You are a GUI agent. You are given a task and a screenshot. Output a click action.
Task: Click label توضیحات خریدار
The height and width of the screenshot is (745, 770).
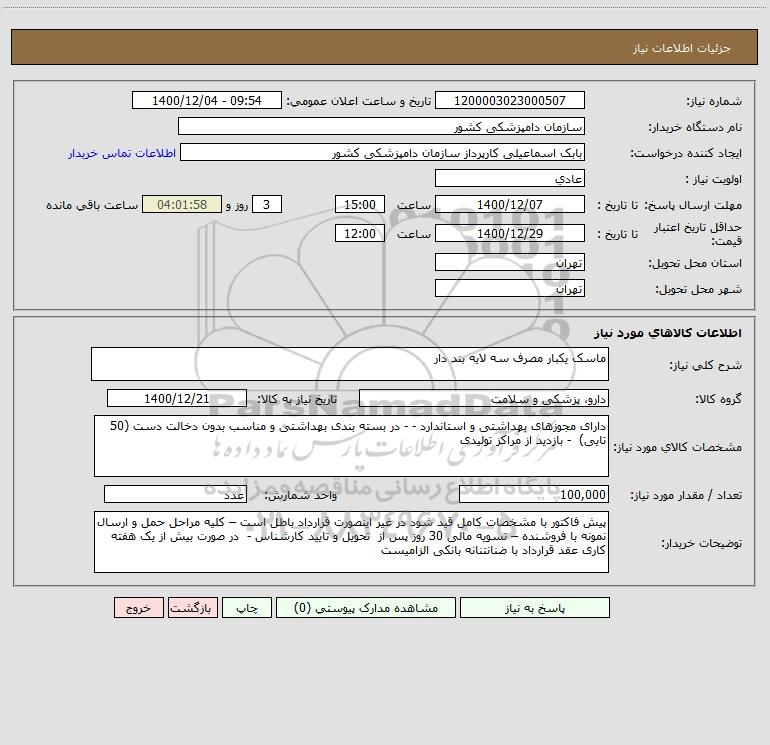(702, 544)
